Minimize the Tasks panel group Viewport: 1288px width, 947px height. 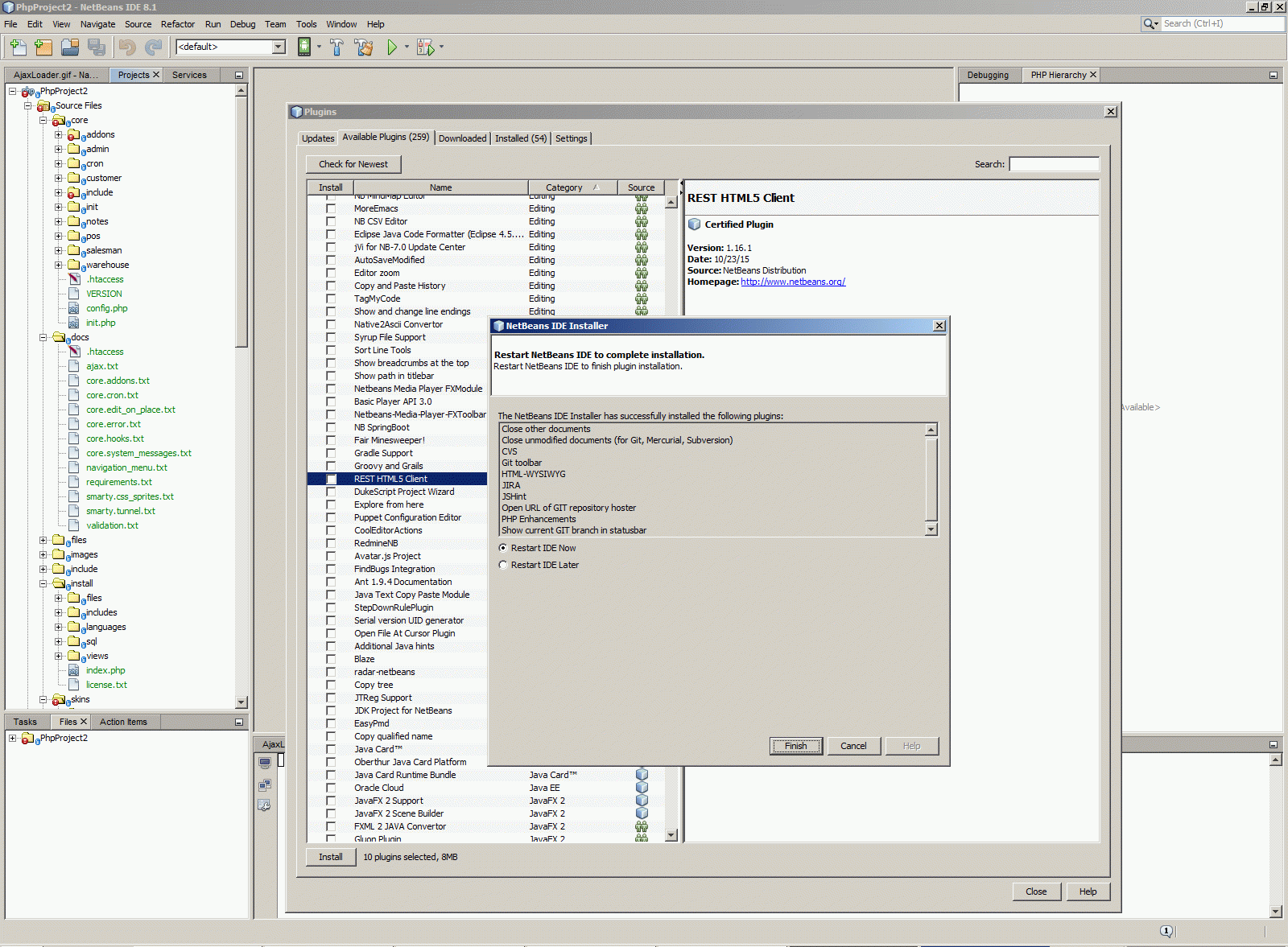point(239,722)
